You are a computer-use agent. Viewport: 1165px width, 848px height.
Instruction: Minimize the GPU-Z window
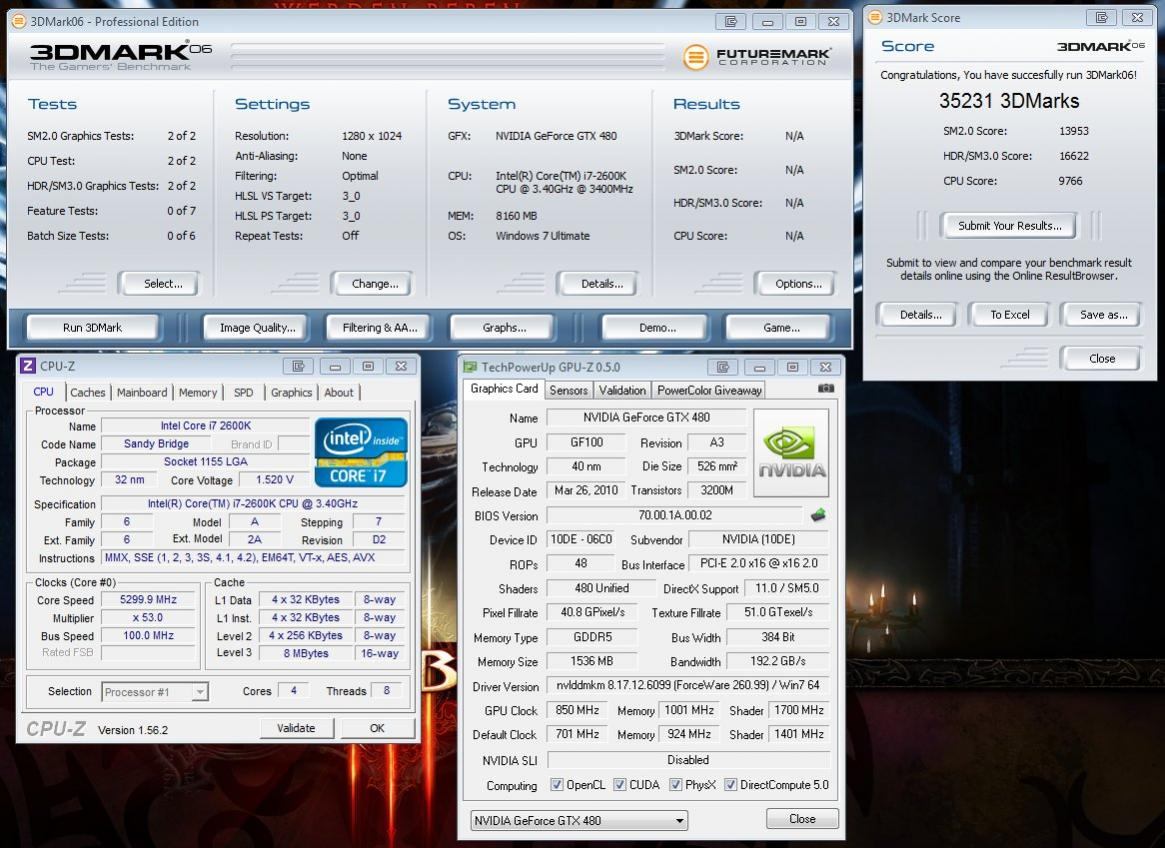tap(759, 366)
